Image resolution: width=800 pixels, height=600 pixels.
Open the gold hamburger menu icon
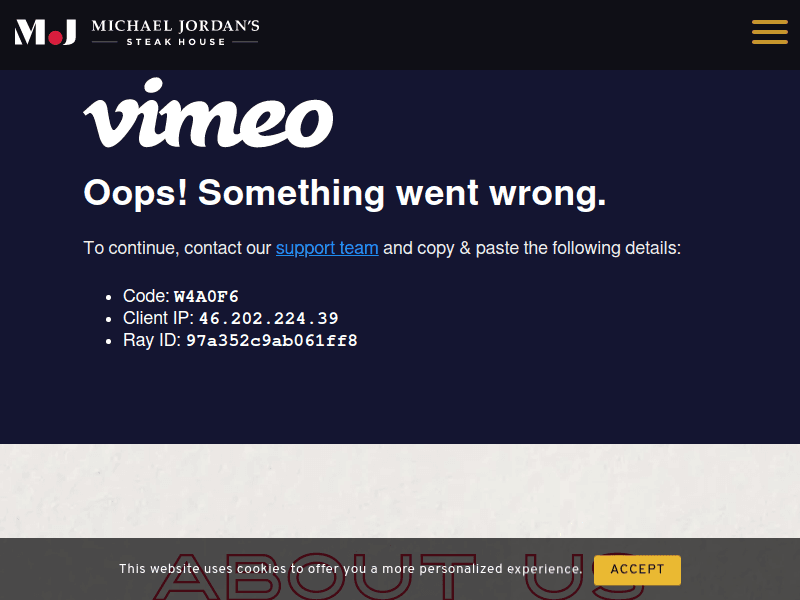769,32
